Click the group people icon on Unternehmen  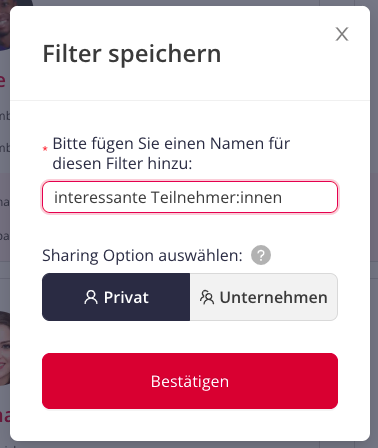[207, 297]
